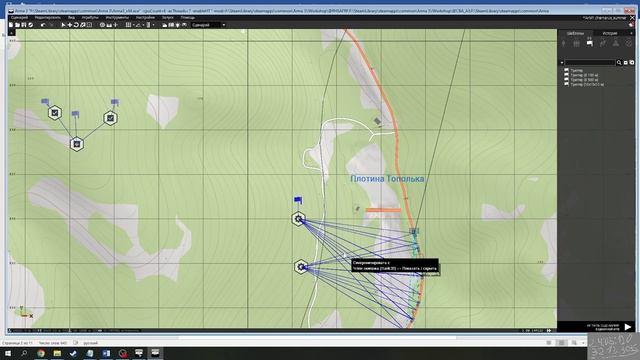Publish scenario to Steam Workshop icon

click(31, 25)
